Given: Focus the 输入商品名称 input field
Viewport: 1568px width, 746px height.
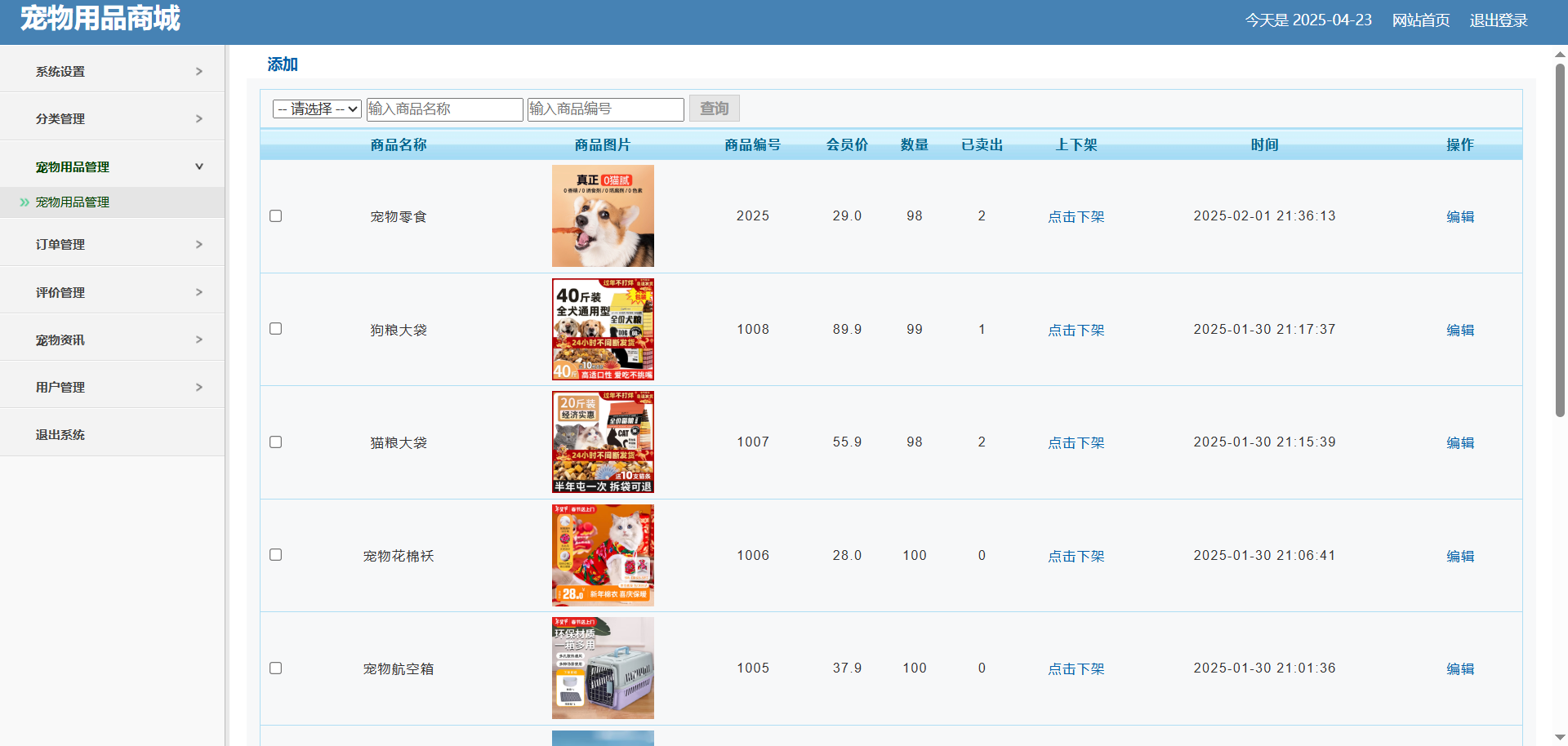Looking at the screenshot, I should pyautogui.click(x=444, y=109).
